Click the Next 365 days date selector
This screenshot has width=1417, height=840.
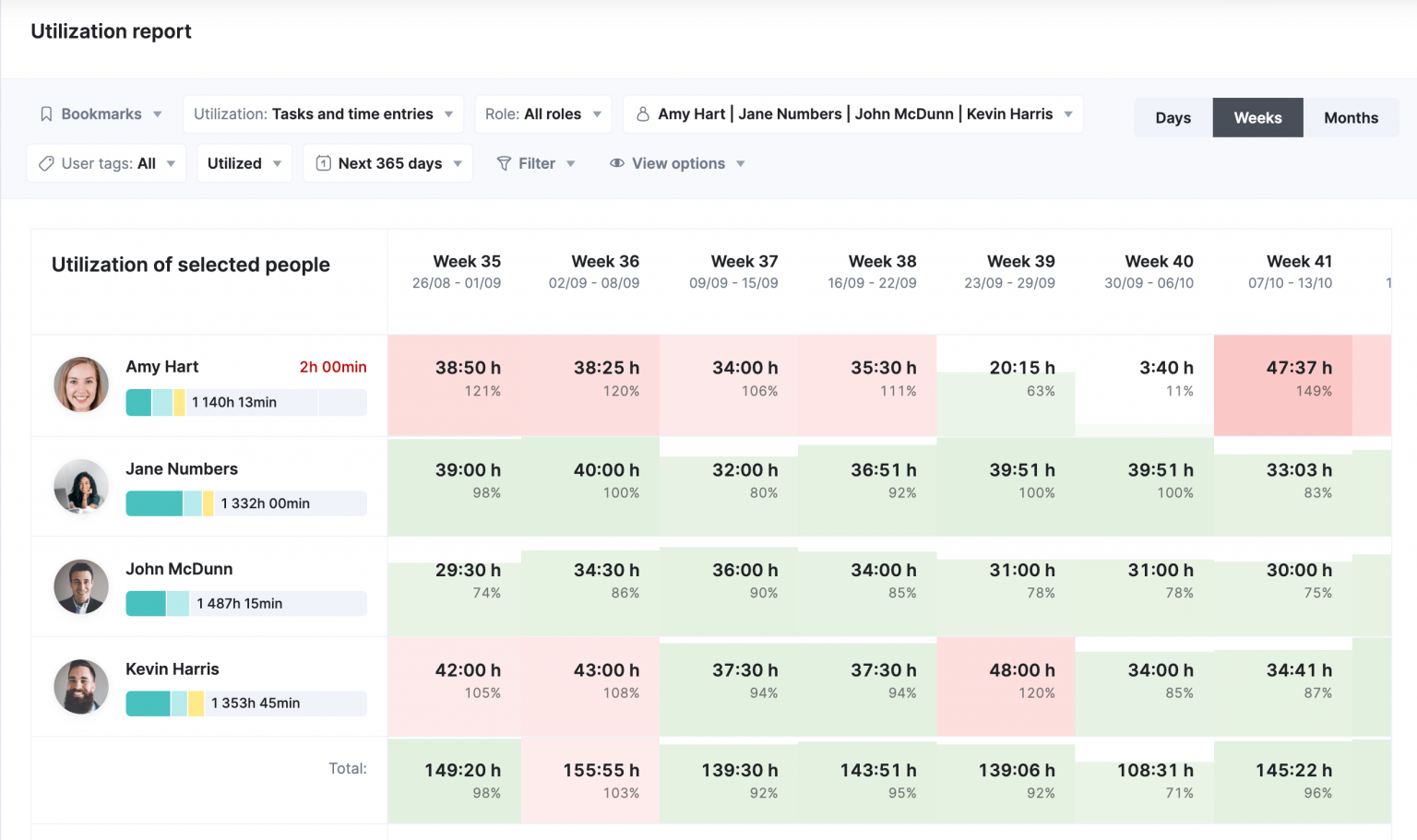(x=387, y=163)
